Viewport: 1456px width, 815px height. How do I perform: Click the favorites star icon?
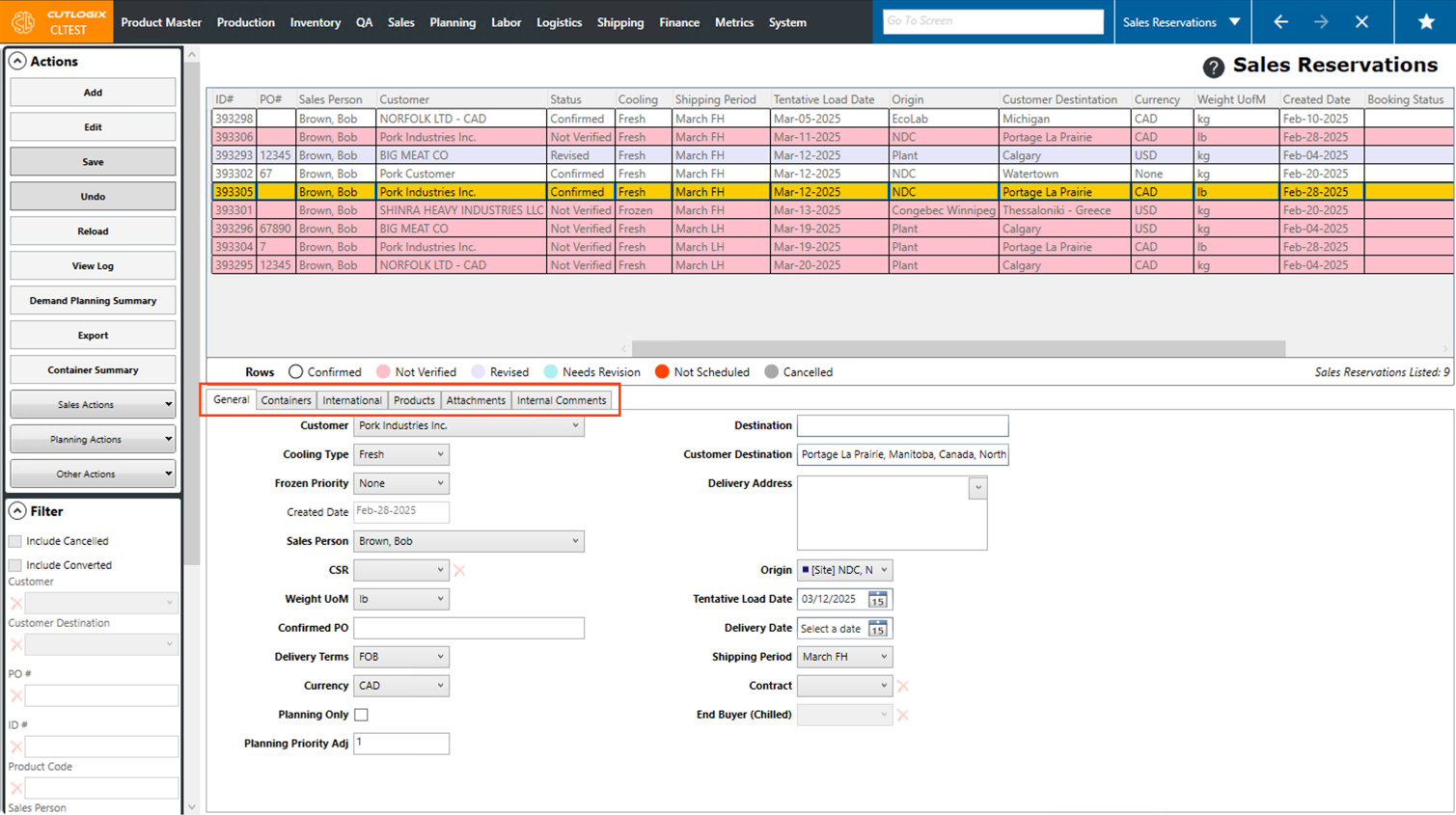pyautogui.click(x=1425, y=21)
